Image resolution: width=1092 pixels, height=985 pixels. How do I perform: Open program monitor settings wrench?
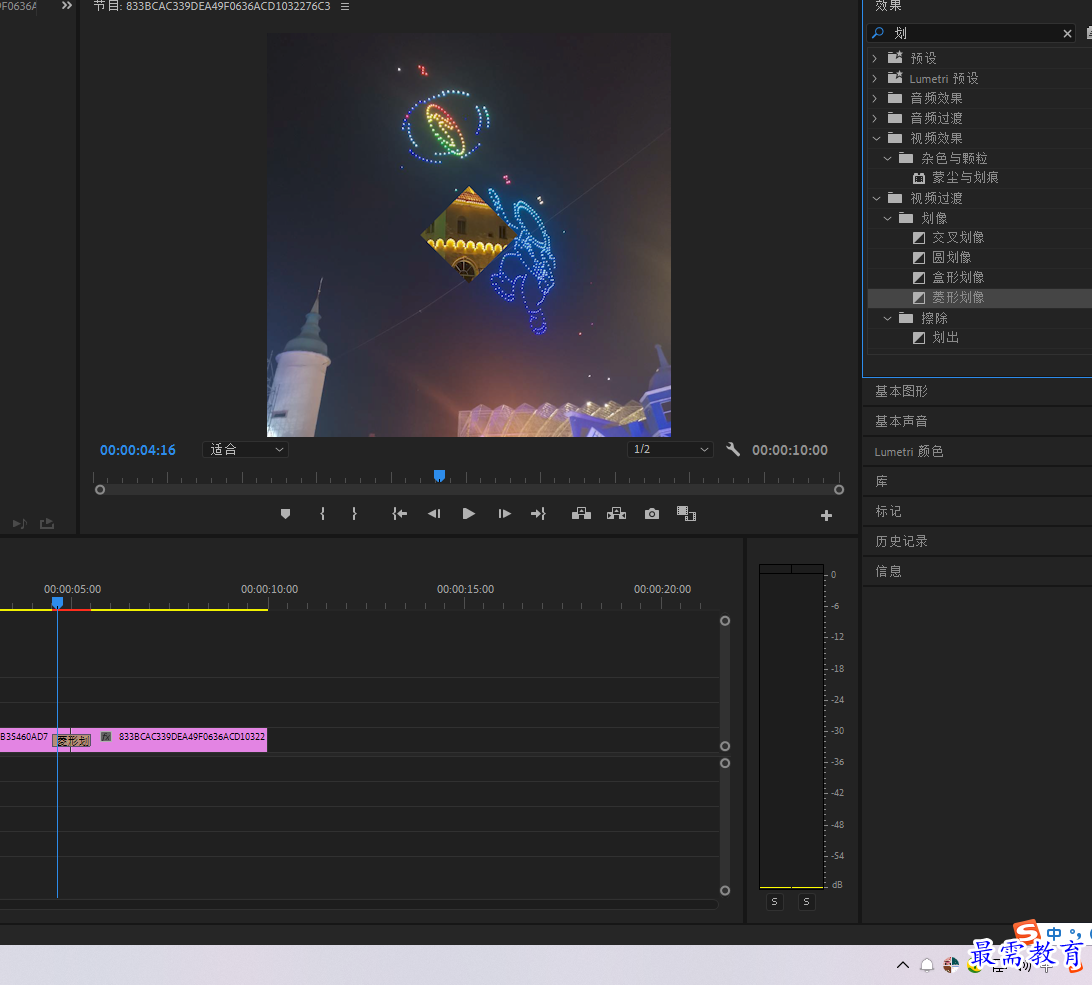(x=733, y=449)
